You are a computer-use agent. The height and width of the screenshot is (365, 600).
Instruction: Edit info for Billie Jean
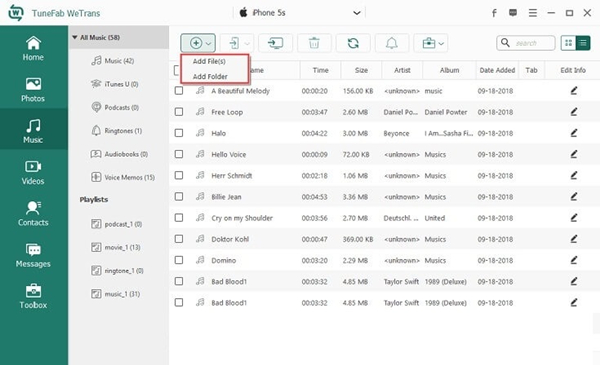[574, 196]
